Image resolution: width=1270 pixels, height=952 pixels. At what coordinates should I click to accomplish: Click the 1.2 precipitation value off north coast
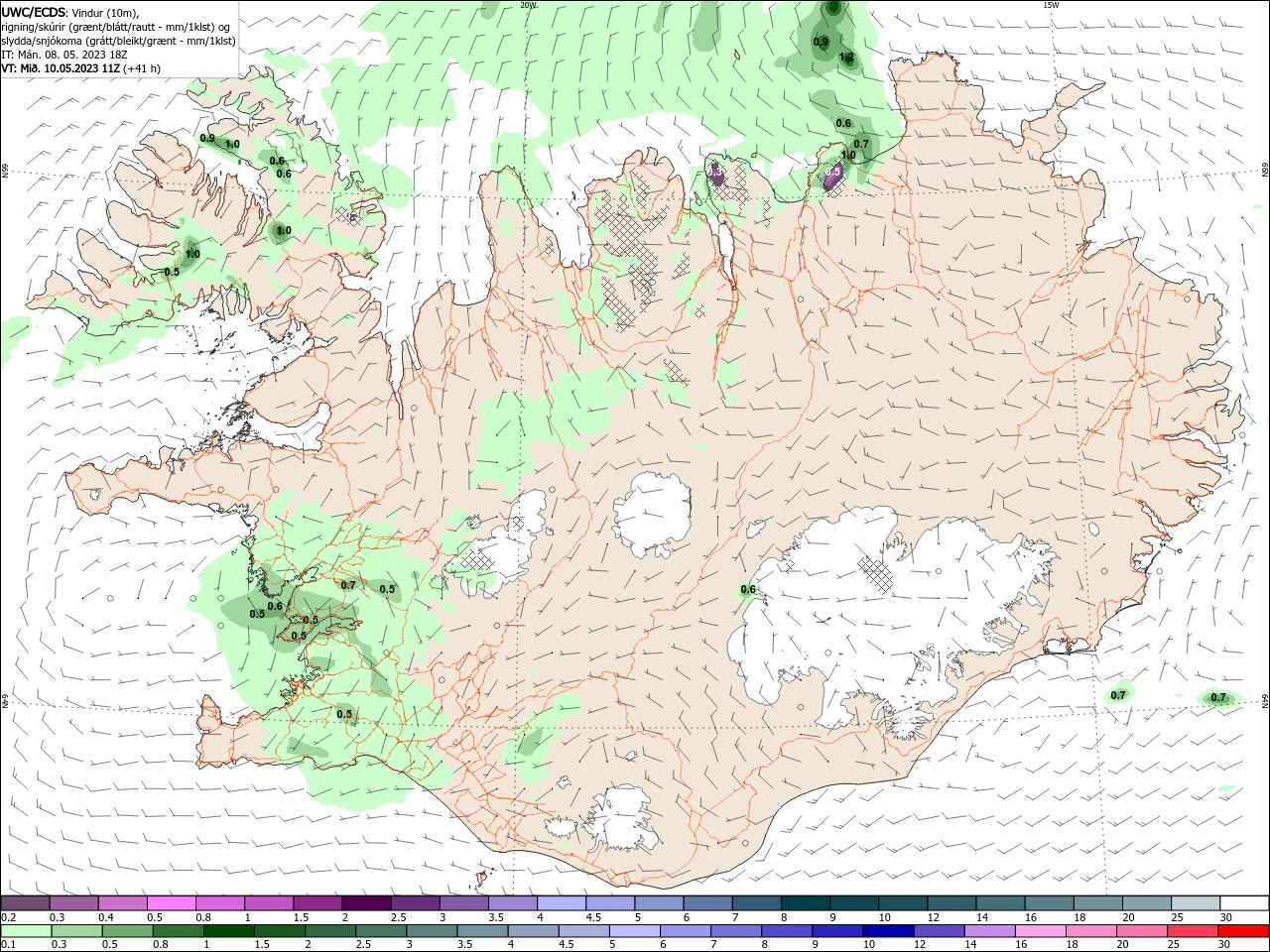coord(846,58)
